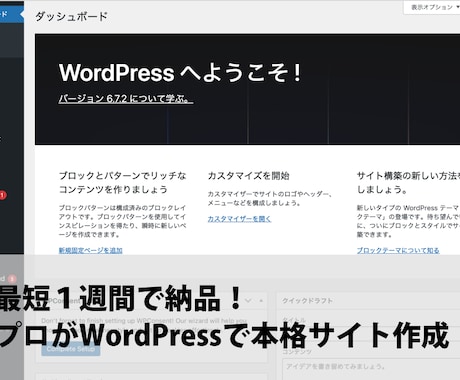Select the クイックドラフト widget title
Viewport: 460px width, 380px height.
click(x=307, y=301)
